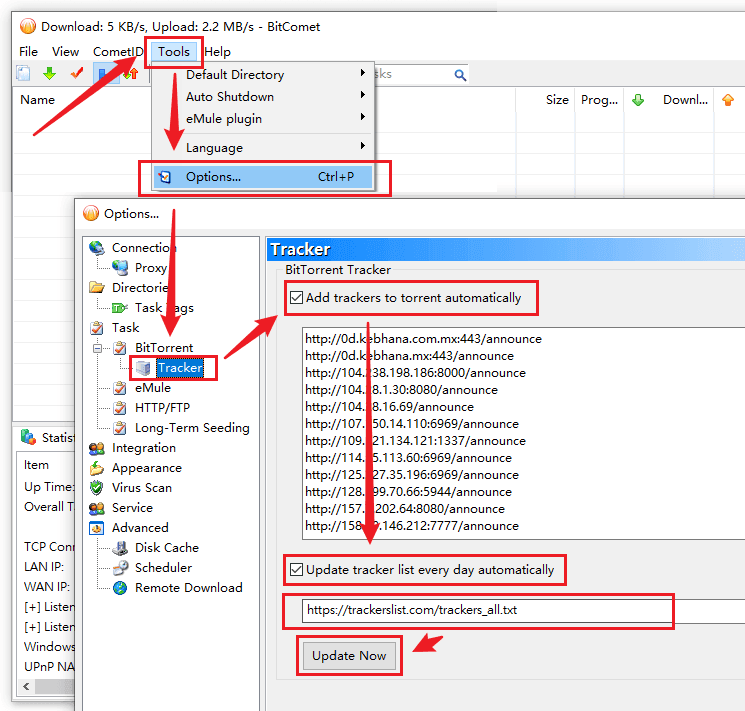Disable Add trackers to torrent automatically
745x711 pixels.
click(x=296, y=297)
